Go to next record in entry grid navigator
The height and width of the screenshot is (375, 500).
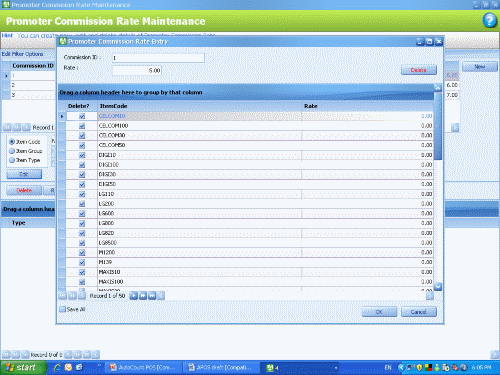tap(133, 296)
